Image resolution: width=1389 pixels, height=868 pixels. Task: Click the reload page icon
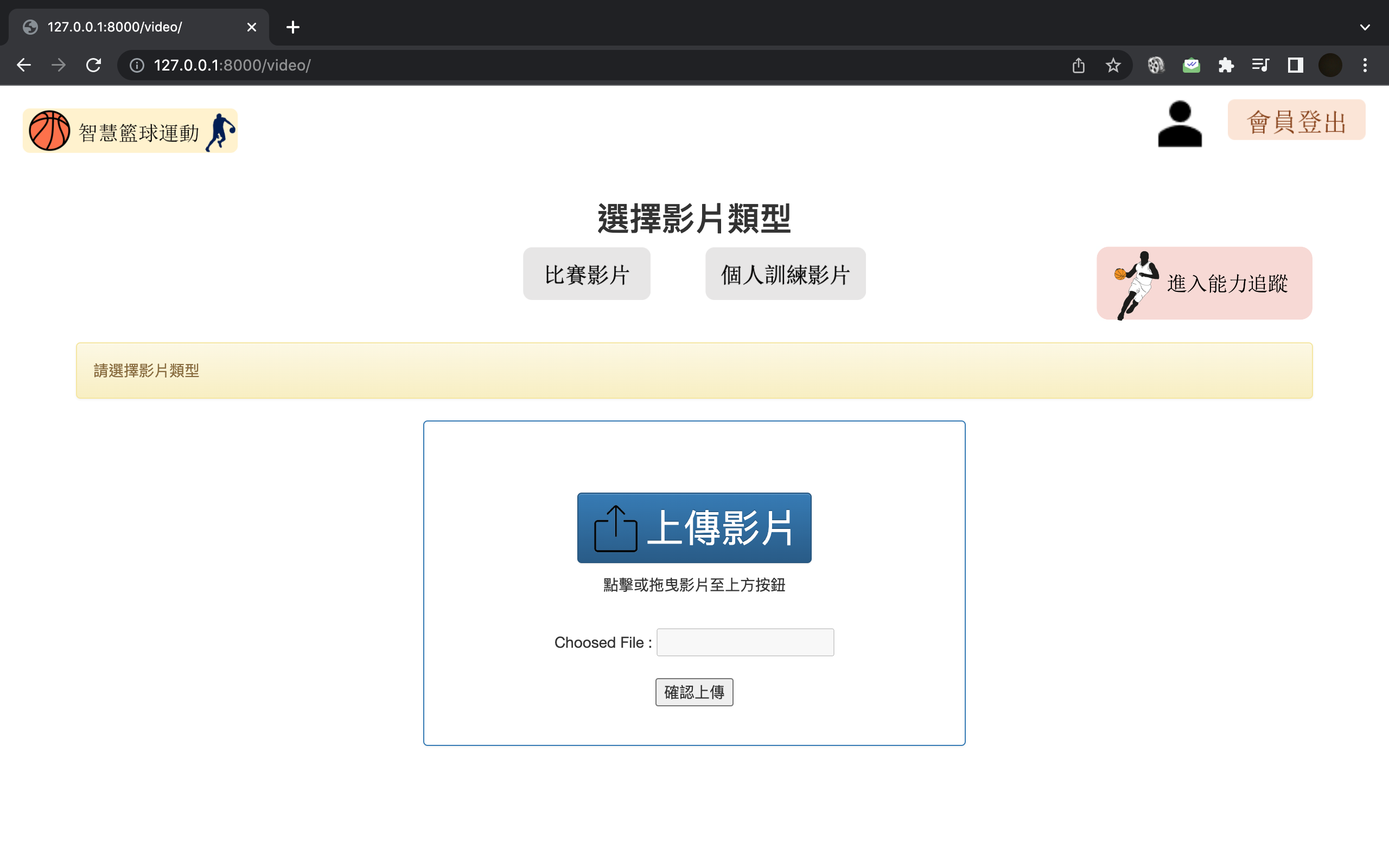pyautogui.click(x=93, y=66)
